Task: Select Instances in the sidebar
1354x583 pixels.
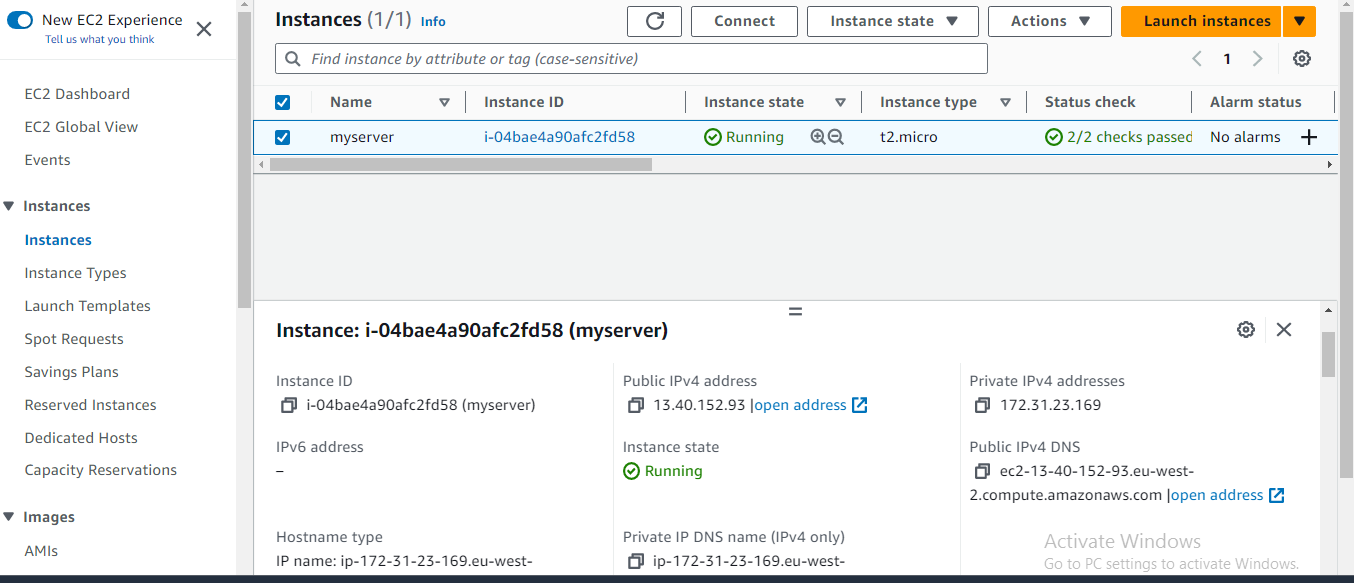Action: click(58, 240)
